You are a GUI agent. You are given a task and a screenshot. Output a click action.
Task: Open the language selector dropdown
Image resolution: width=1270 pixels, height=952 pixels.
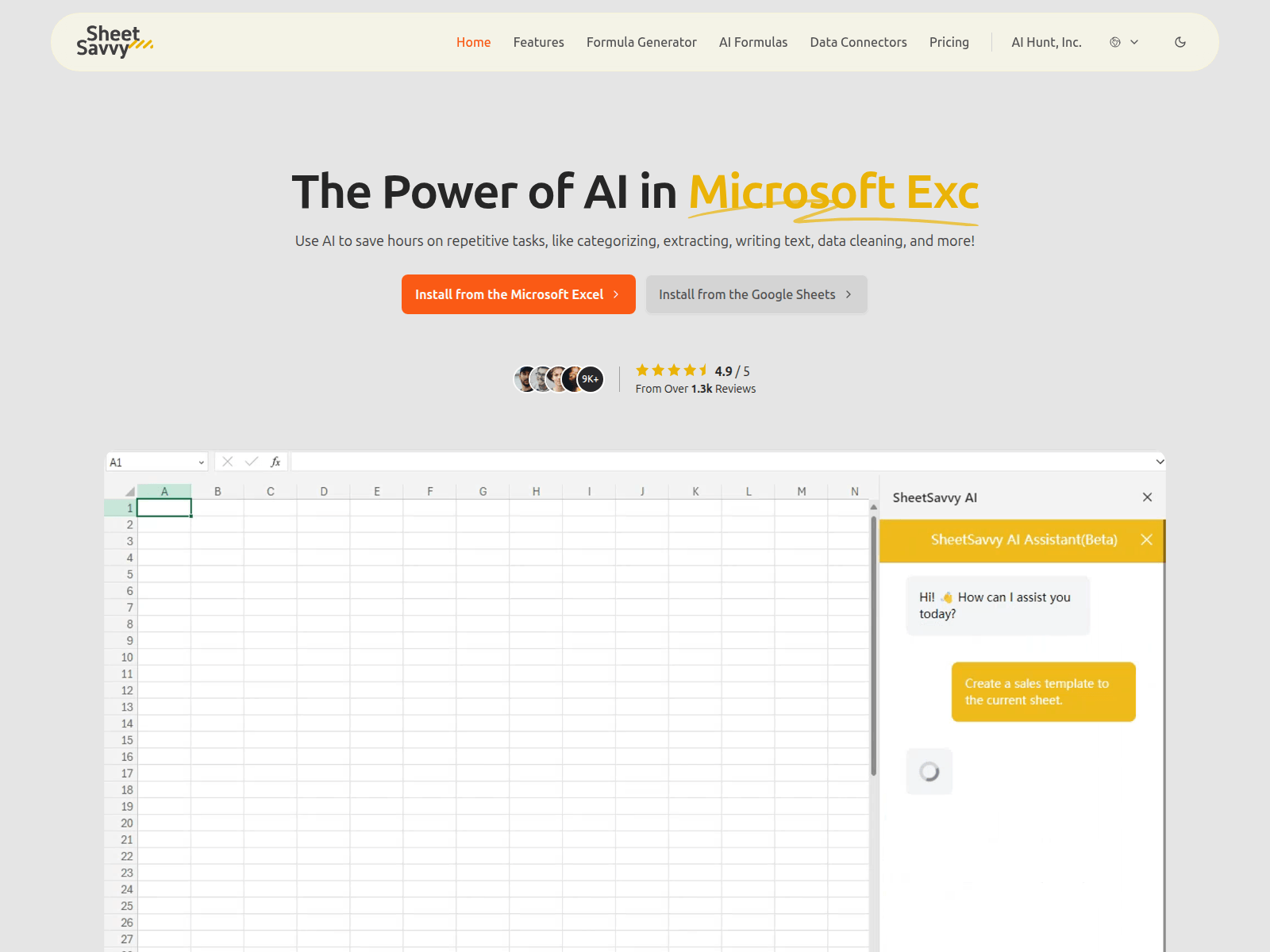(x=1123, y=42)
